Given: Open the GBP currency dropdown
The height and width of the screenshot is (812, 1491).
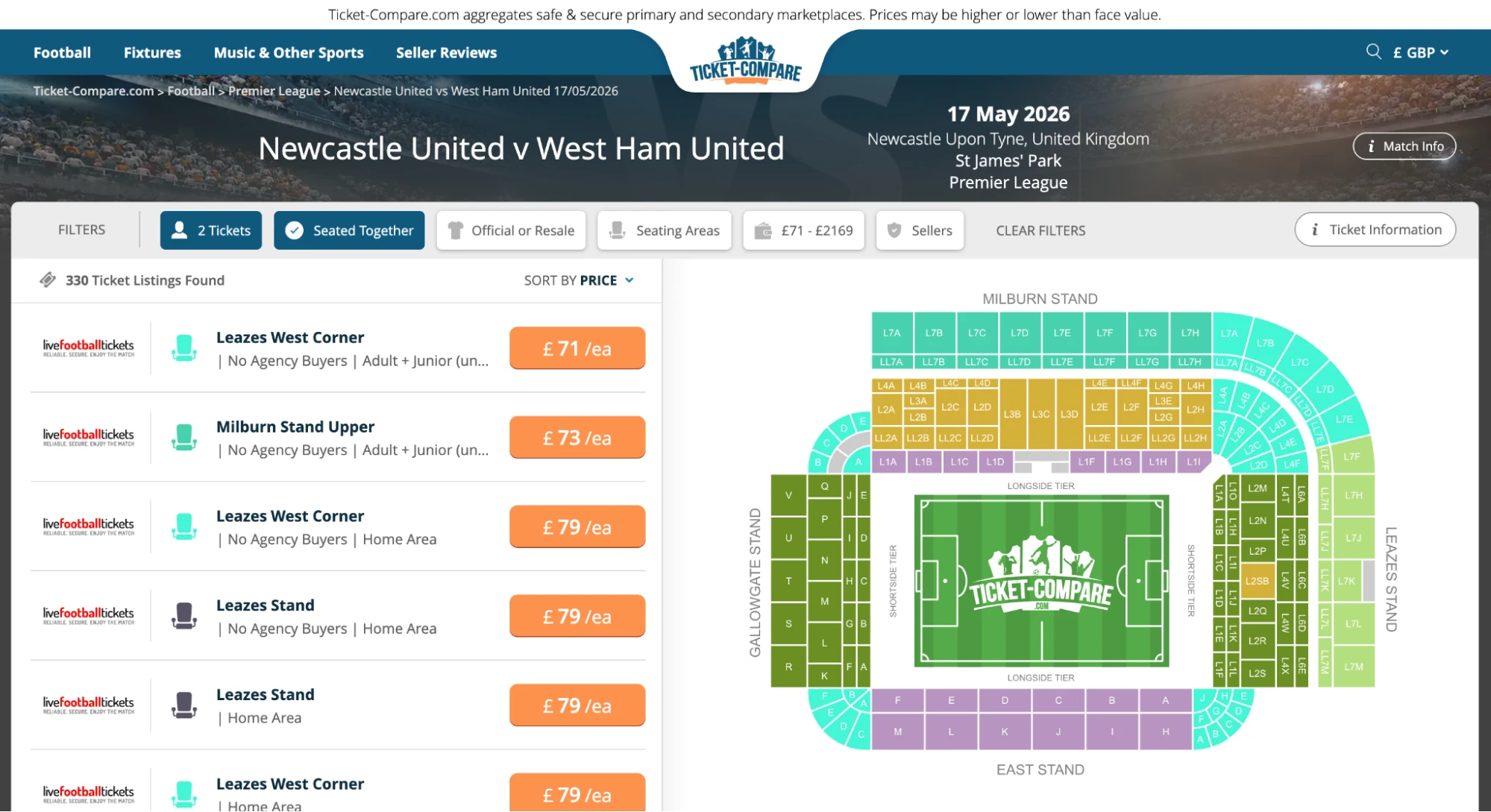Looking at the screenshot, I should 1419,52.
